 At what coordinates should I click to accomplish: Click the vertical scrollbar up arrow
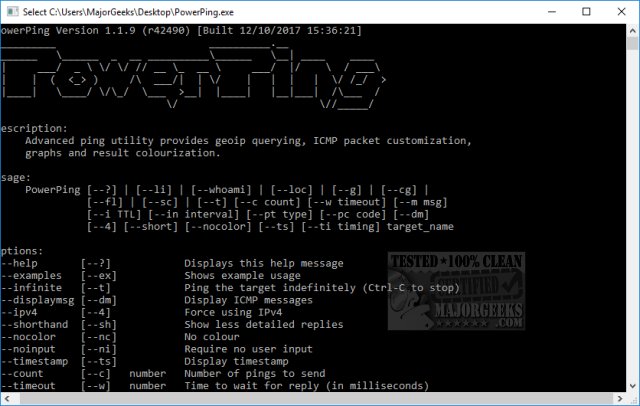click(632, 31)
